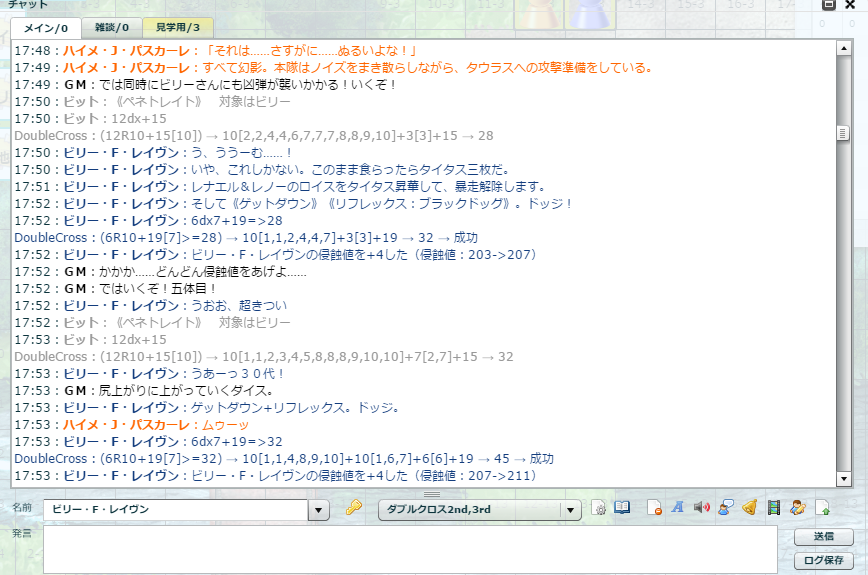Click the chat log scrollbar down arrow

[x=846, y=479]
